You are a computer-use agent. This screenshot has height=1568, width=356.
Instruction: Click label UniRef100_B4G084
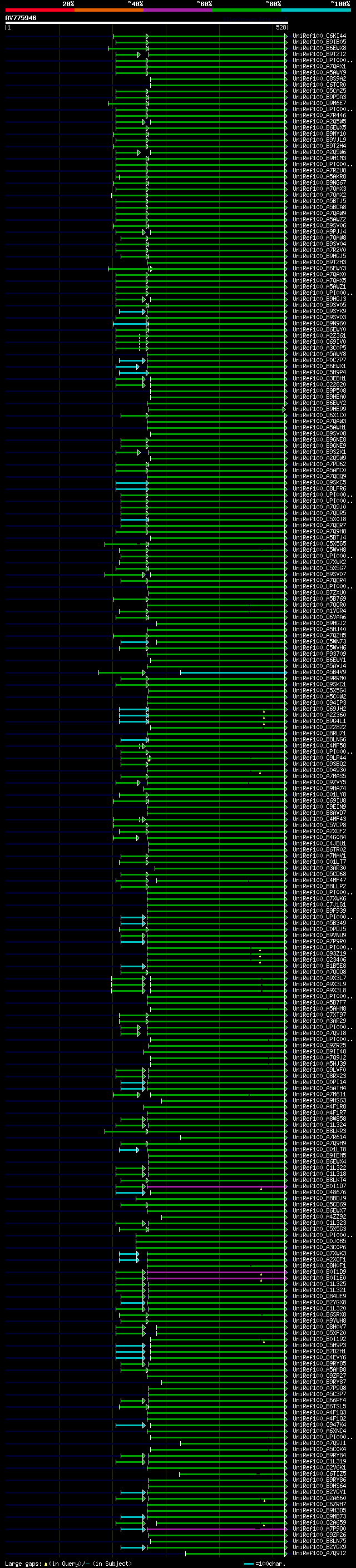point(319,838)
